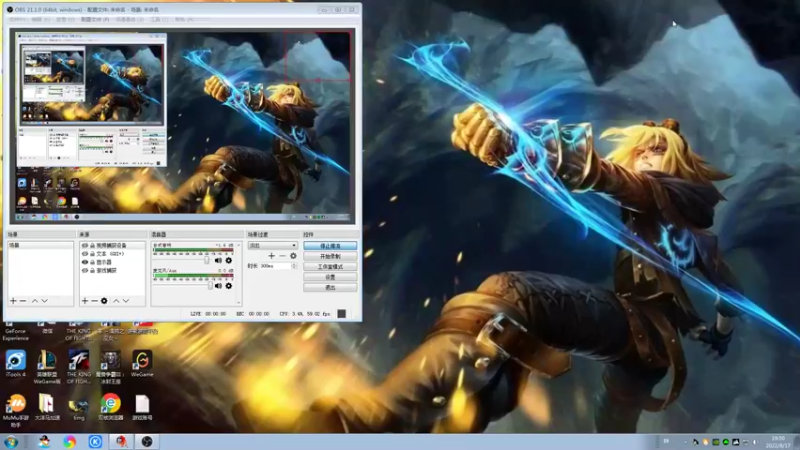
Task: Open the QQ penguin taskbar icon
Action: click(x=44, y=442)
